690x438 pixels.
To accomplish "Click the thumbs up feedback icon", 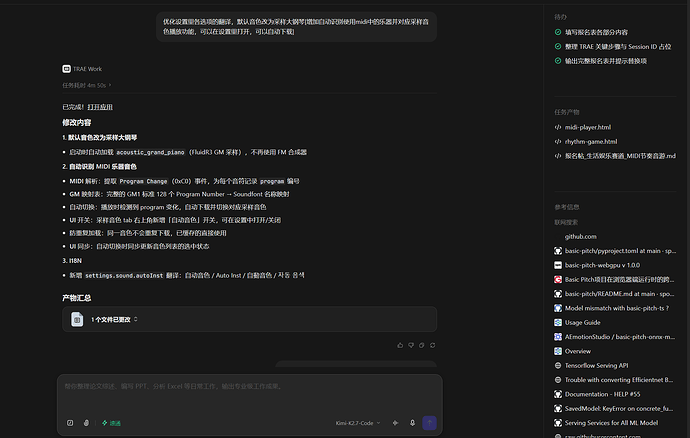I will tap(400, 345).
